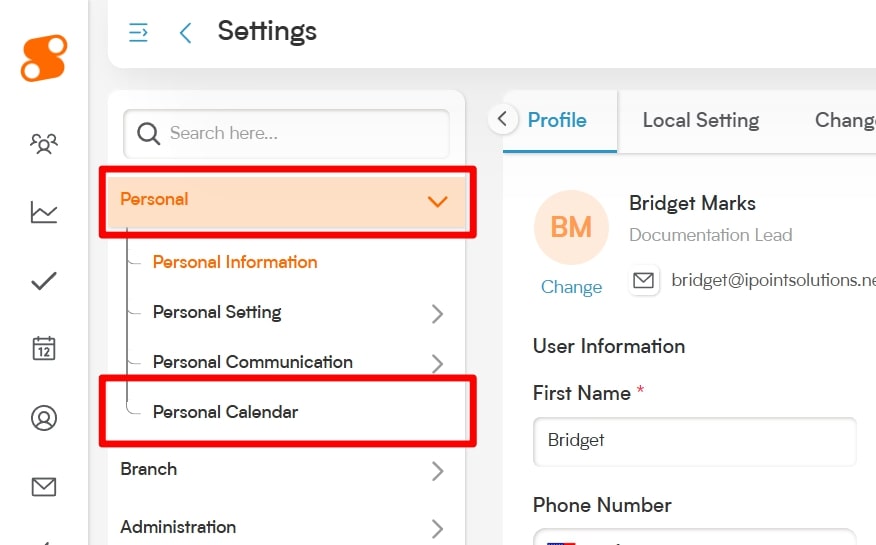The width and height of the screenshot is (876, 545).
Task: Select Personal Information in settings tree
Action: pos(235,262)
